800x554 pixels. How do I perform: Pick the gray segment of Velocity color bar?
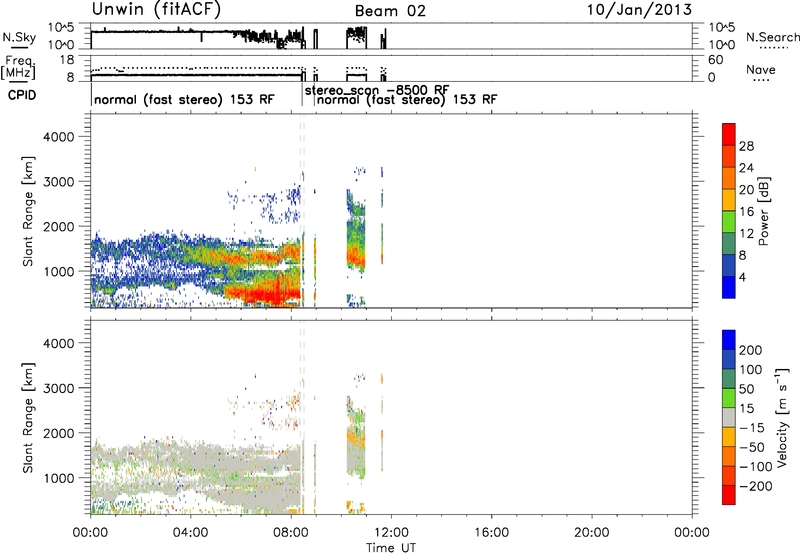click(729, 417)
